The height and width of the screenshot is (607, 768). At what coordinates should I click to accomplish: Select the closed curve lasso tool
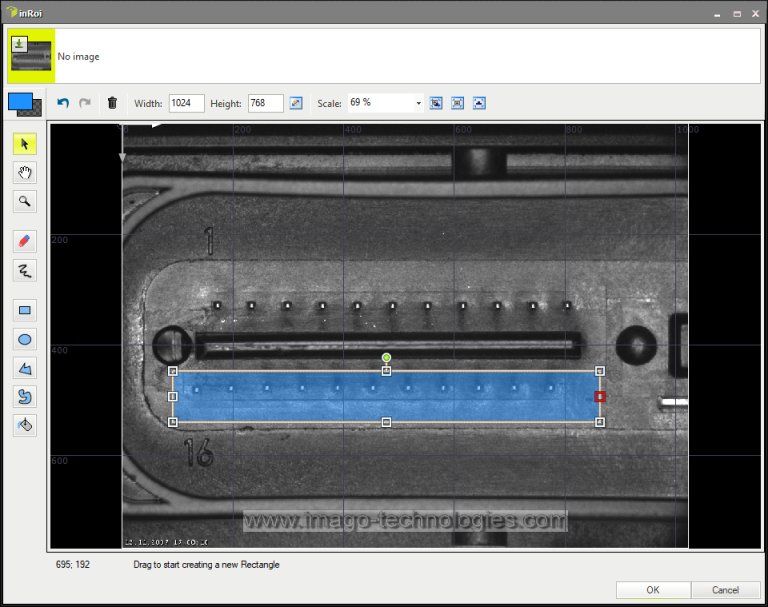24,396
